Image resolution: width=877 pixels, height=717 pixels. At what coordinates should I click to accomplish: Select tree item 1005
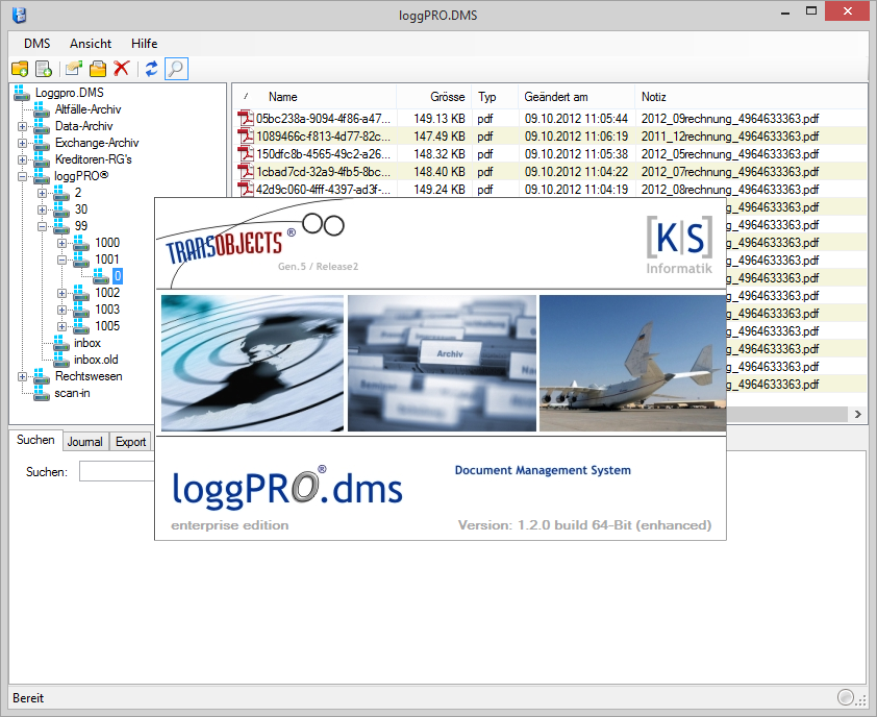point(107,327)
